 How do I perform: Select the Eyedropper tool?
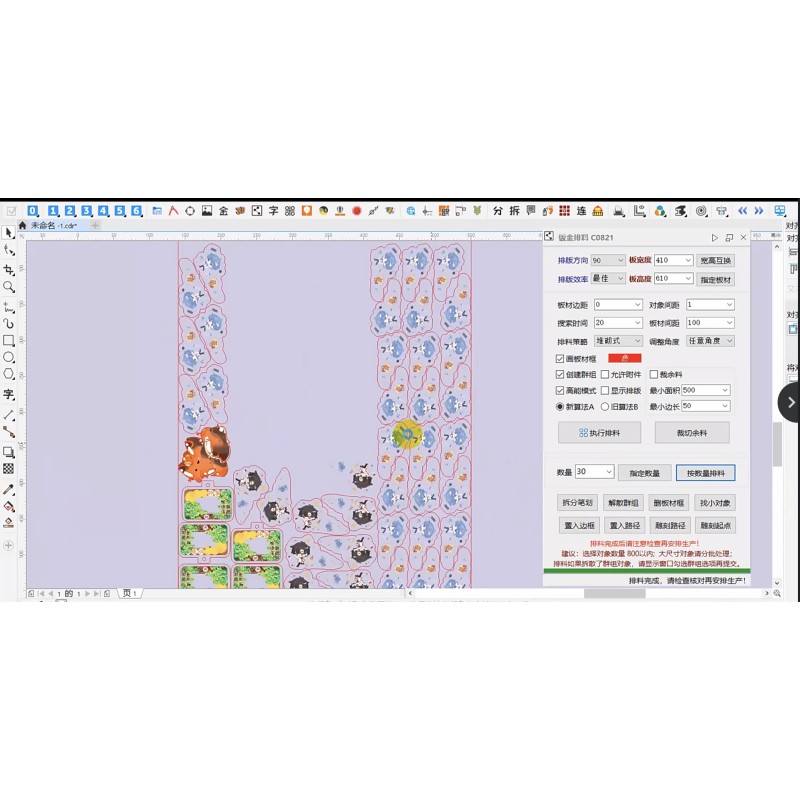[x=9, y=489]
